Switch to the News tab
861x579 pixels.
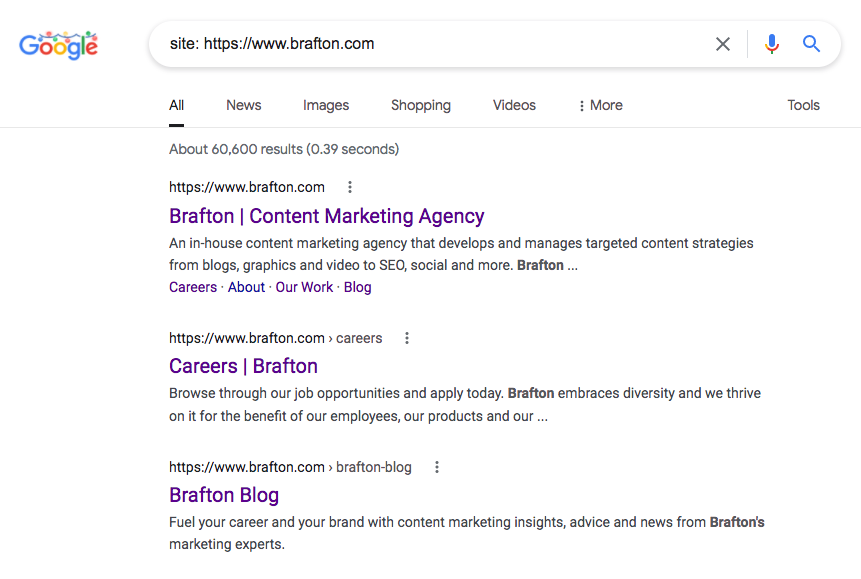[x=243, y=105]
